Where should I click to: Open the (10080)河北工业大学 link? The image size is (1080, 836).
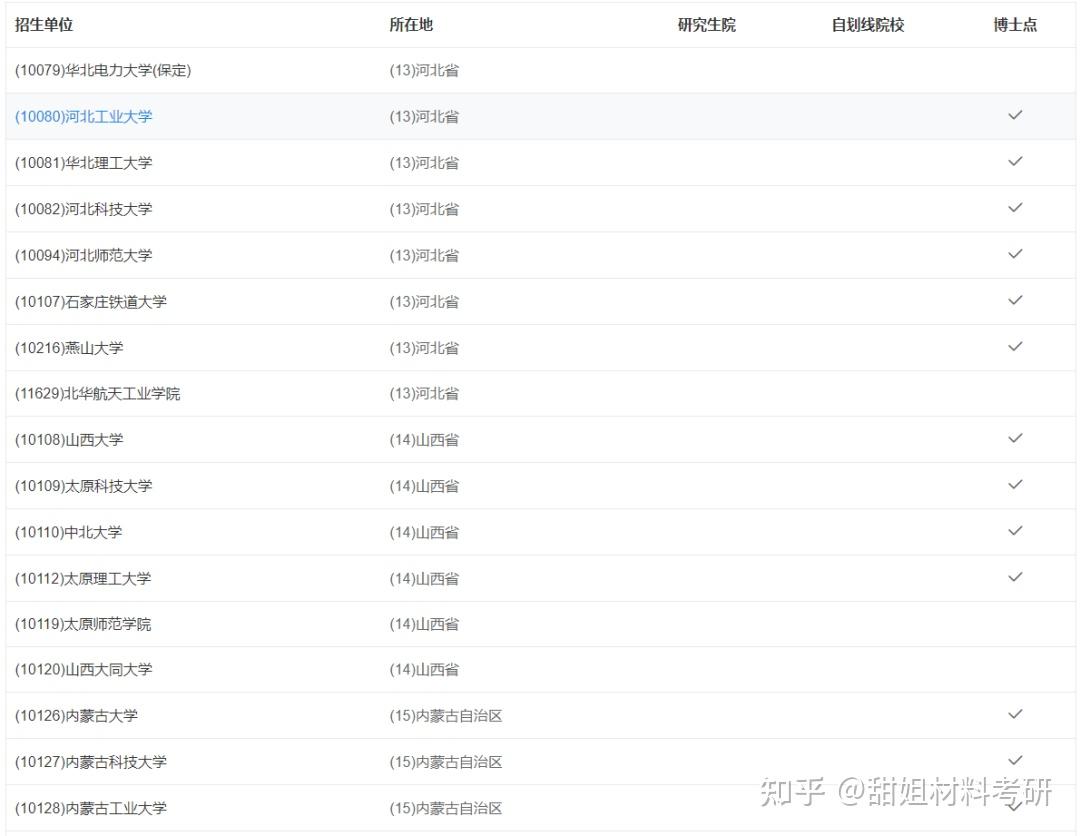click(x=83, y=116)
